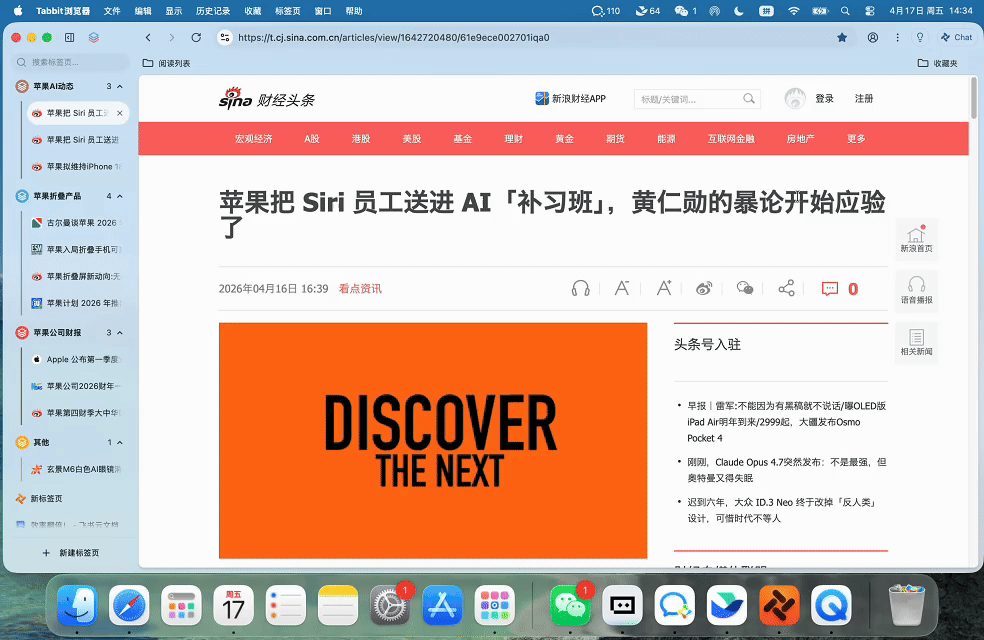Listen to article with headphone icon
Screen dimensions: 984x640
pos(580,289)
